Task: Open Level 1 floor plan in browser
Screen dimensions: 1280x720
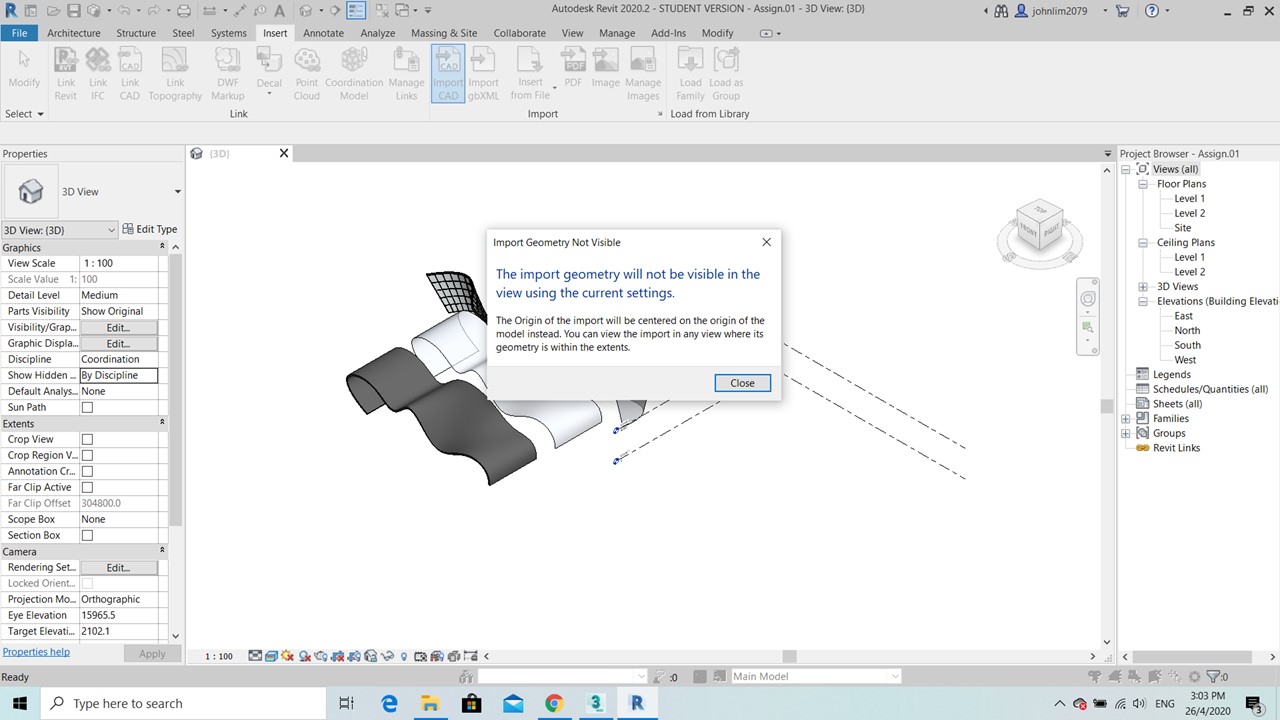Action: tap(1189, 199)
